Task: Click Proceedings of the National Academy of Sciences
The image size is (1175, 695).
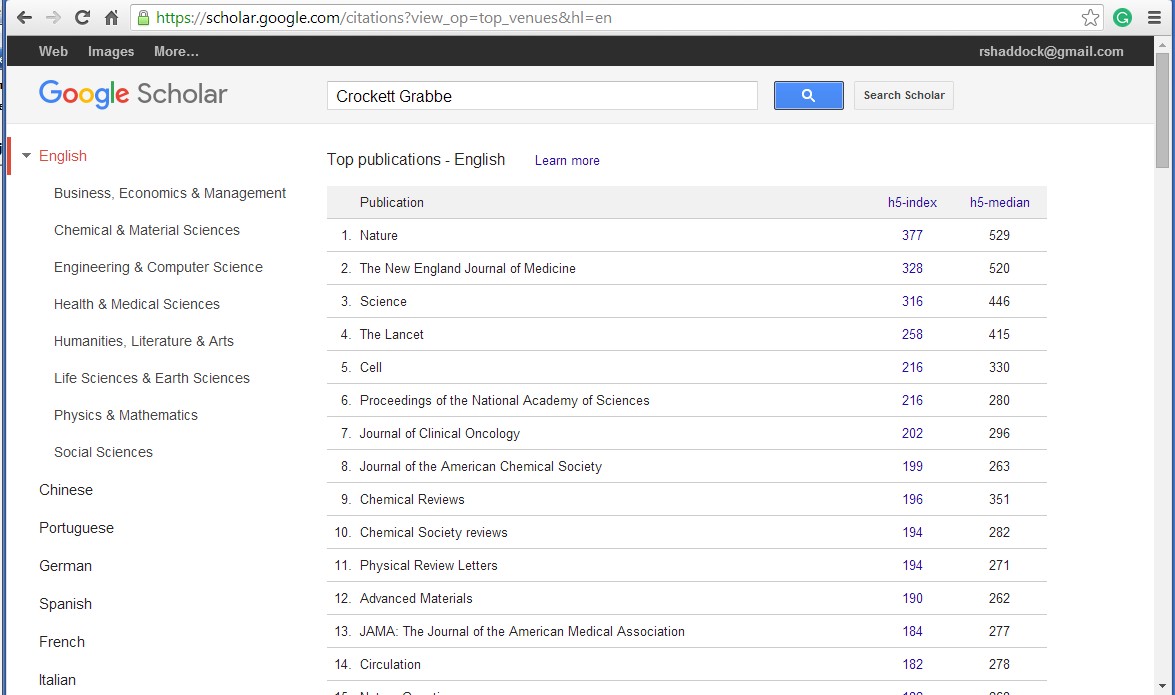Action: [x=504, y=400]
